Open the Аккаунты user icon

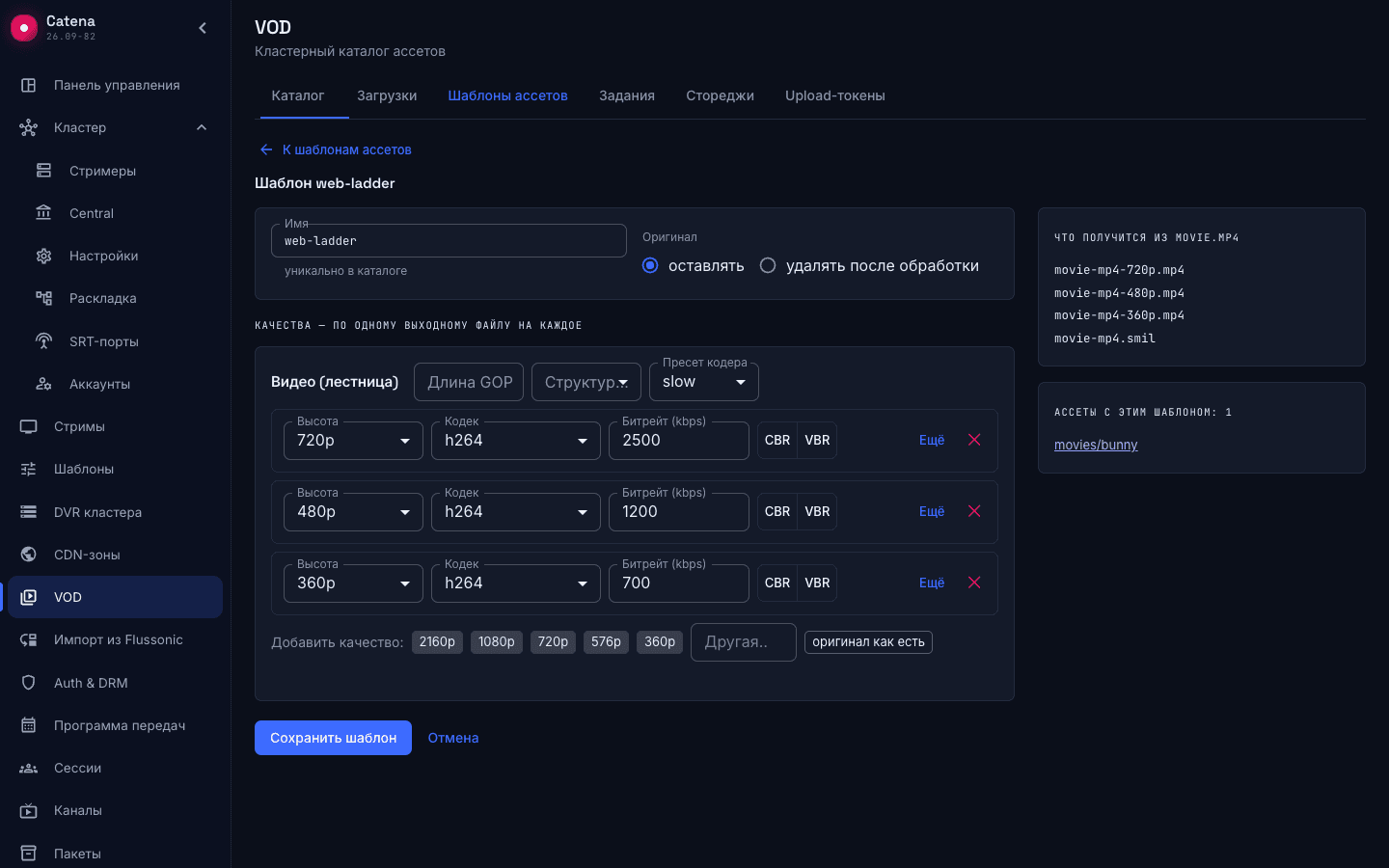point(44,384)
